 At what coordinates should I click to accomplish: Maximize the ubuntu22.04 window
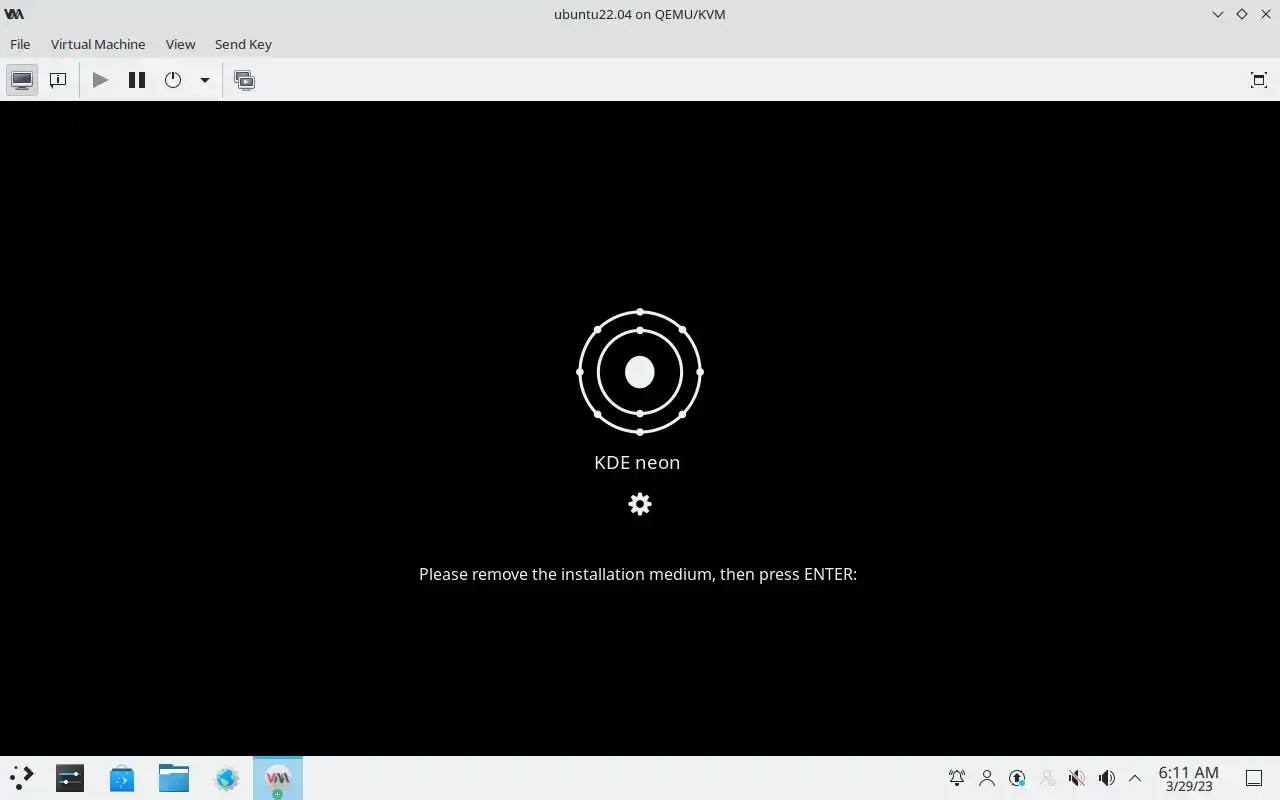click(1241, 14)
